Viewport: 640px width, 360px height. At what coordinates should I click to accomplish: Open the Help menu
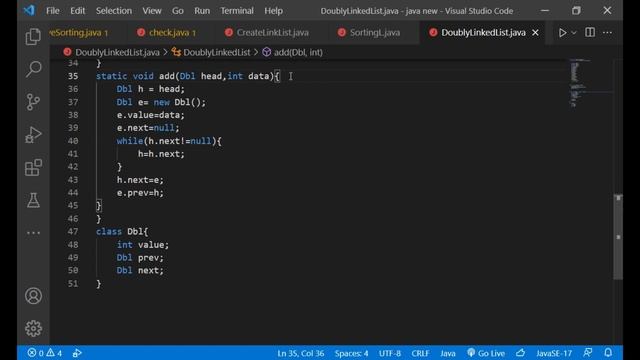click(x=273, y=11)
